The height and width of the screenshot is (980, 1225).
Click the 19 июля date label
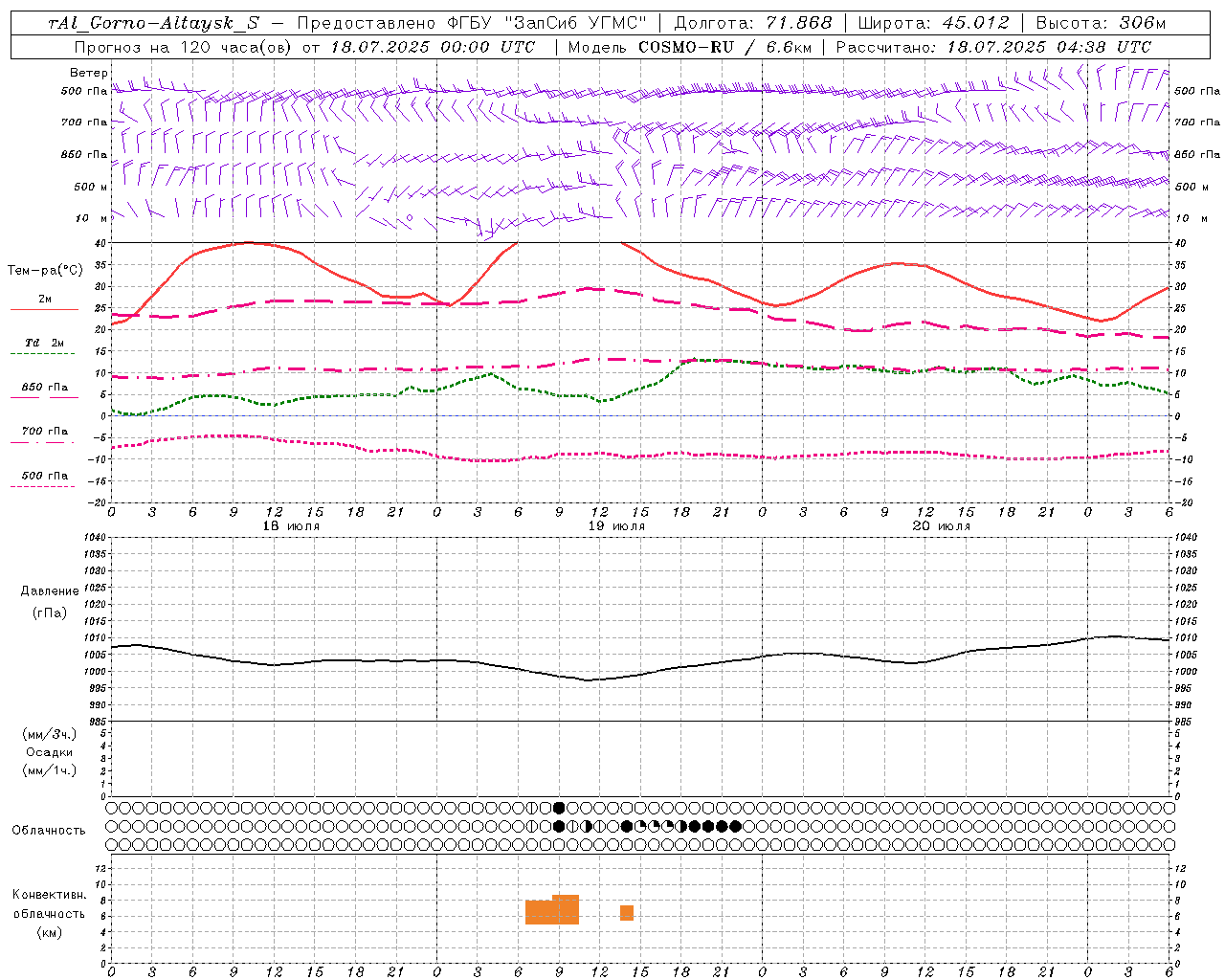616,526
